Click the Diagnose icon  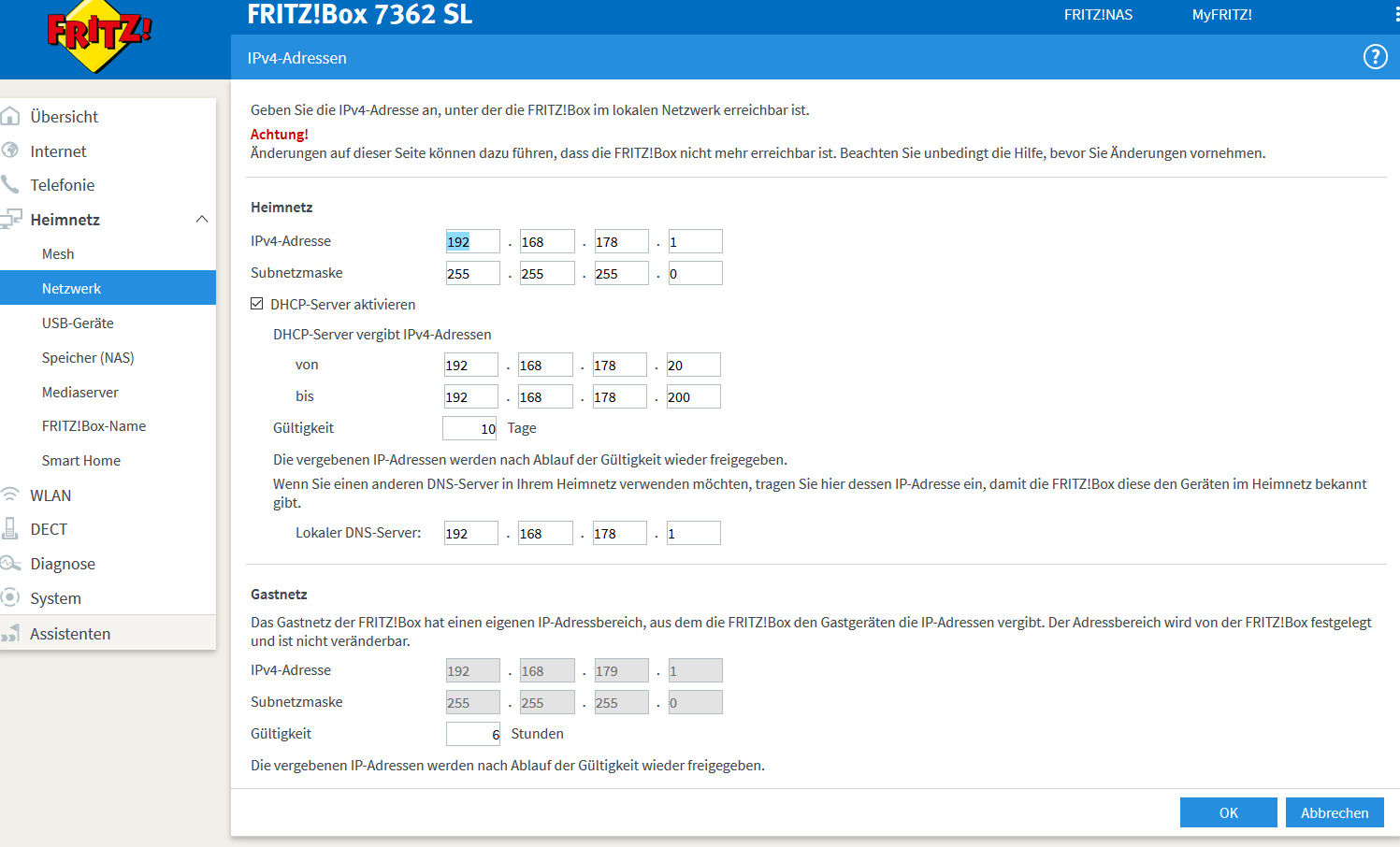pyautogui.click(x=10, y=563)
